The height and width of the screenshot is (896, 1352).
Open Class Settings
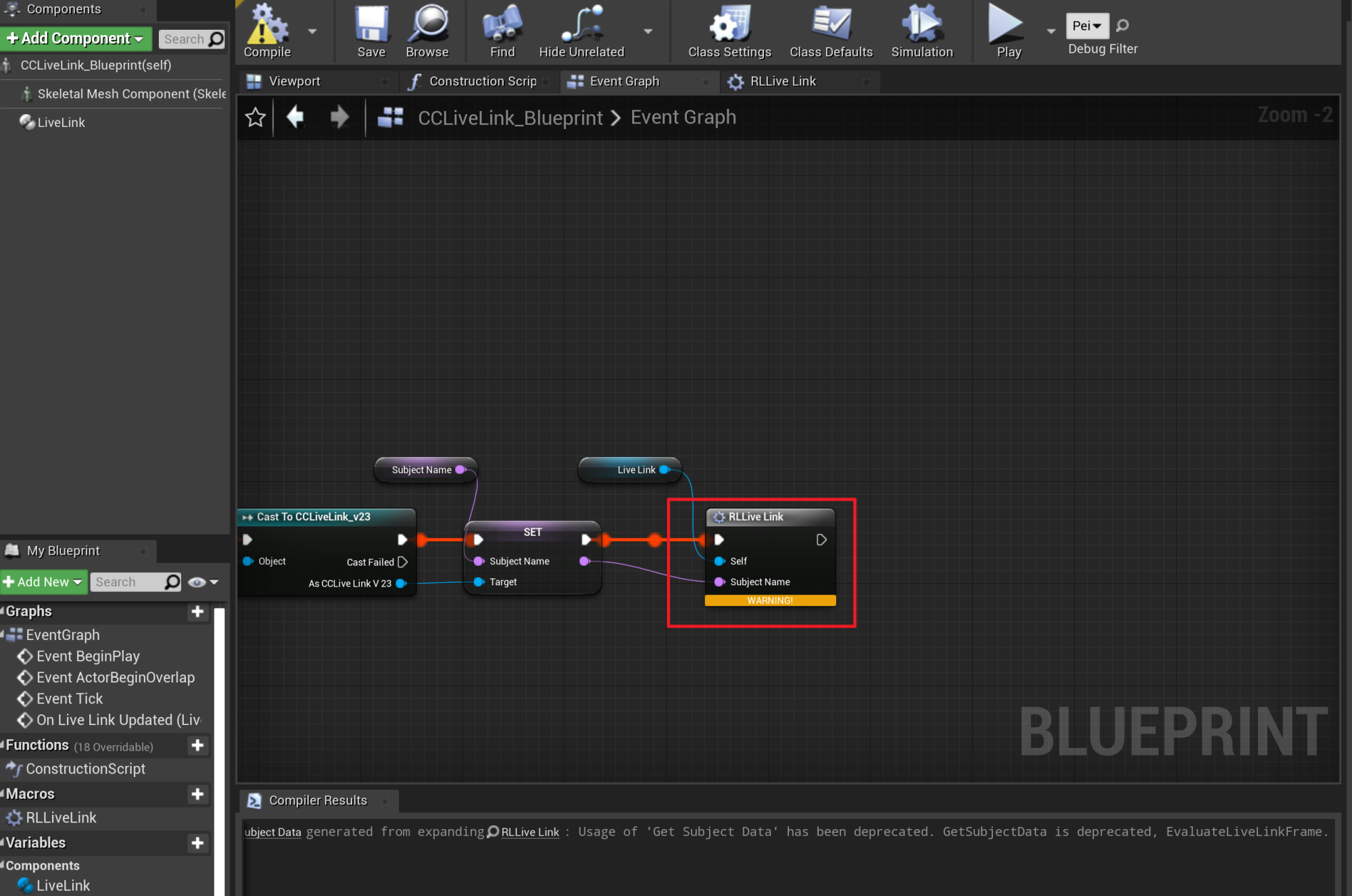coord(729,31)
